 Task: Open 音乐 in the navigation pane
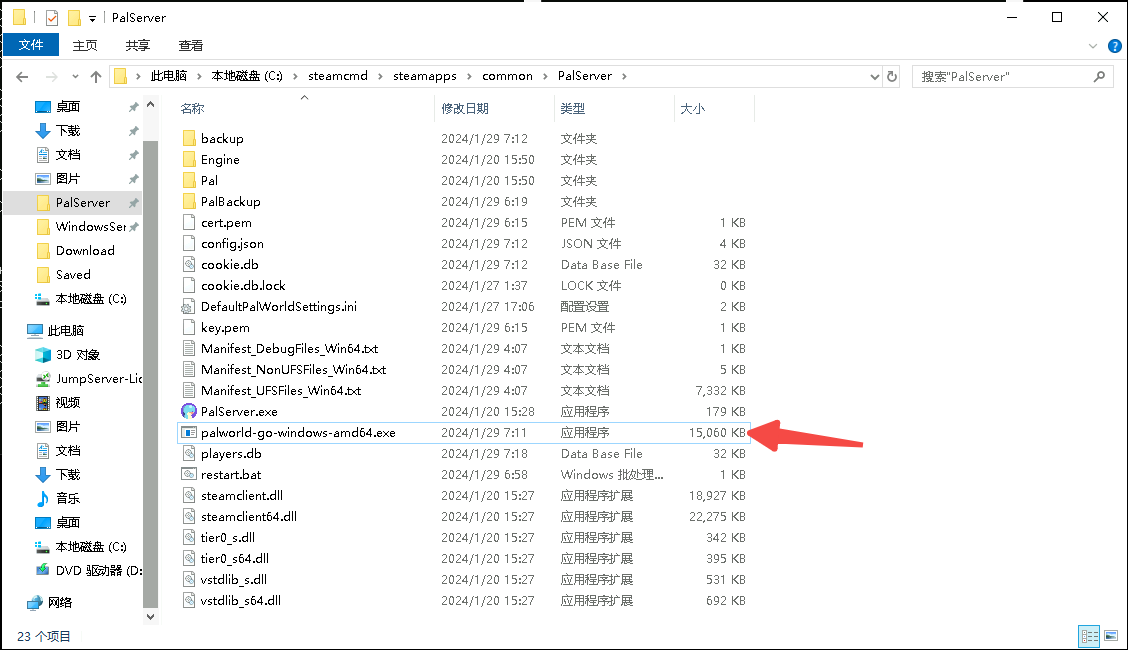(x=68, y=498)
